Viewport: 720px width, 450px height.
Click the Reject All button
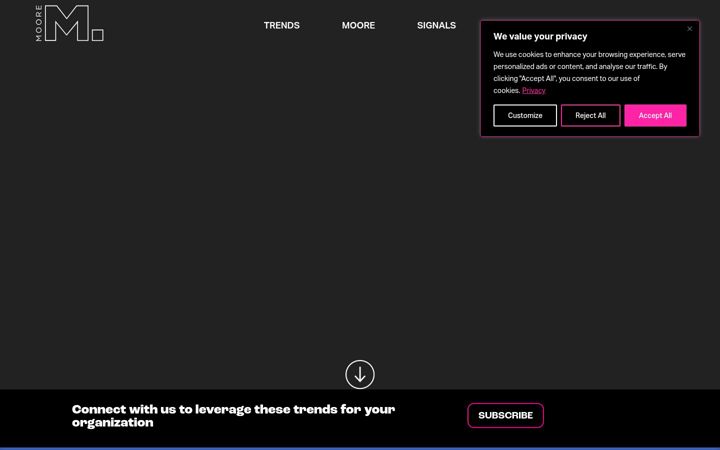pyautogui.click(x=590, y=115)
